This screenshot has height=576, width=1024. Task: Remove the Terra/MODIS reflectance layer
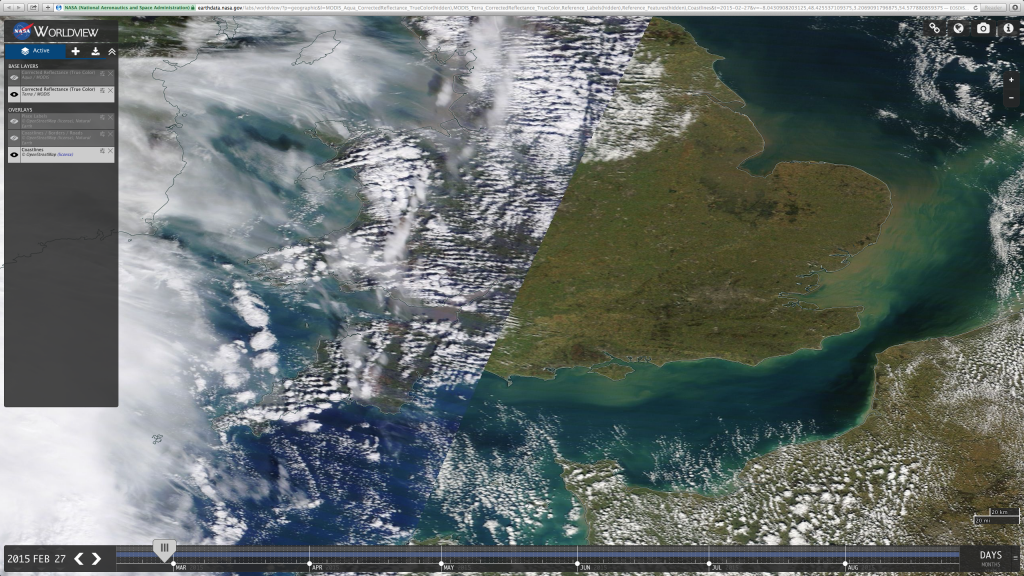(x=110, y=91)
